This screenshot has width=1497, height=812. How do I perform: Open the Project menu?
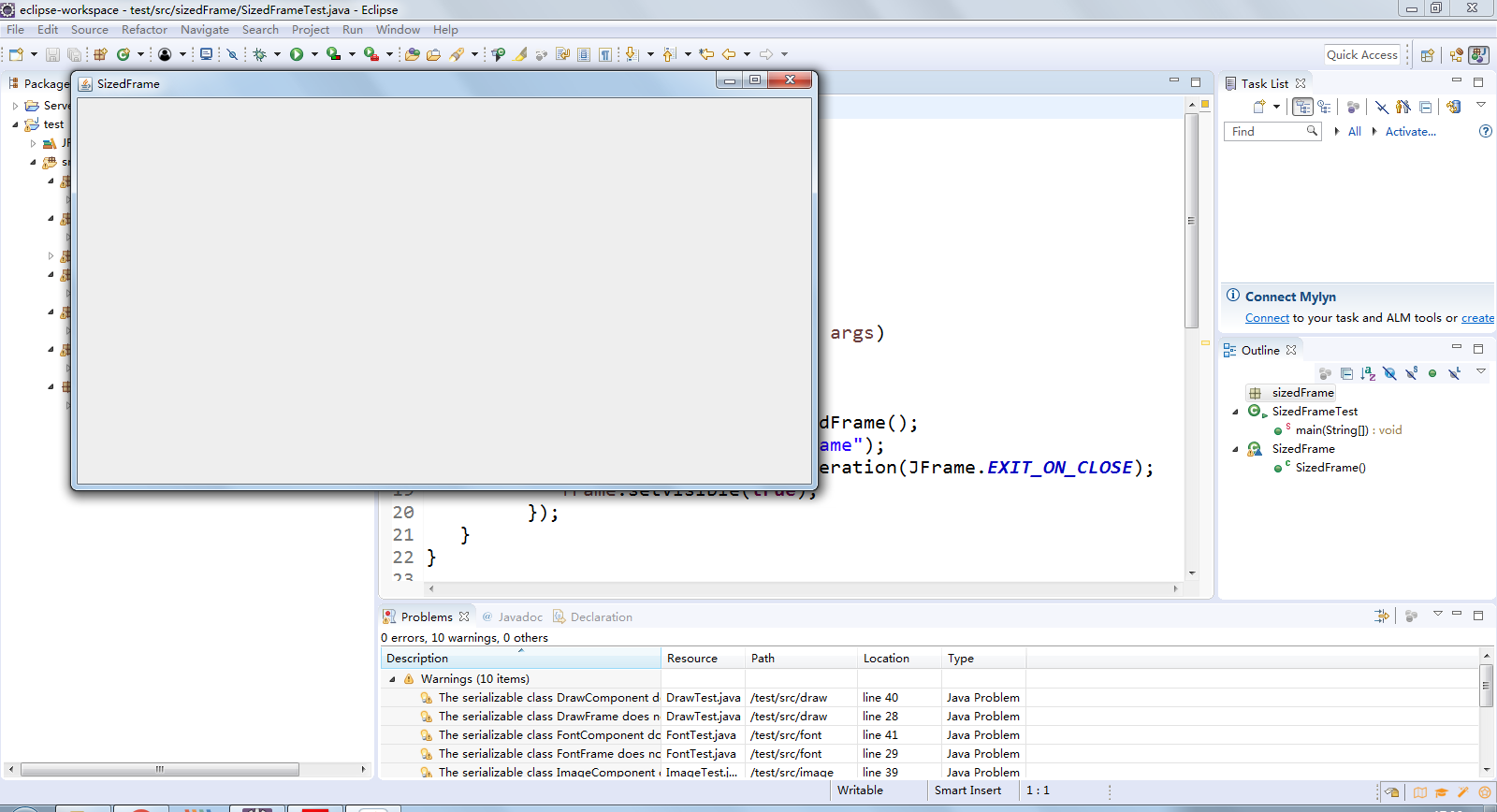coord(311,30)
